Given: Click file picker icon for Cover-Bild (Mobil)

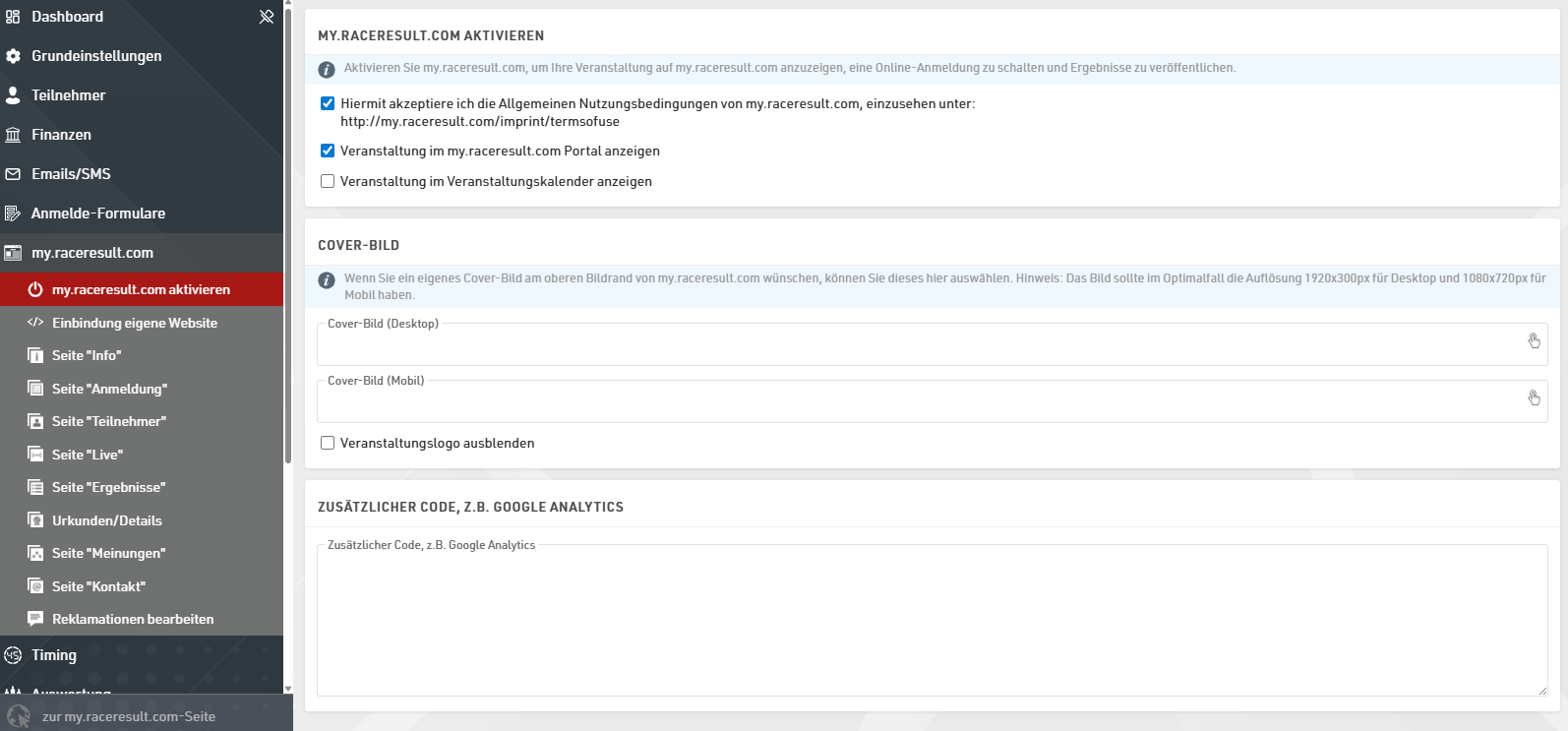Looking at the screenshot, I should [1534, 398].
